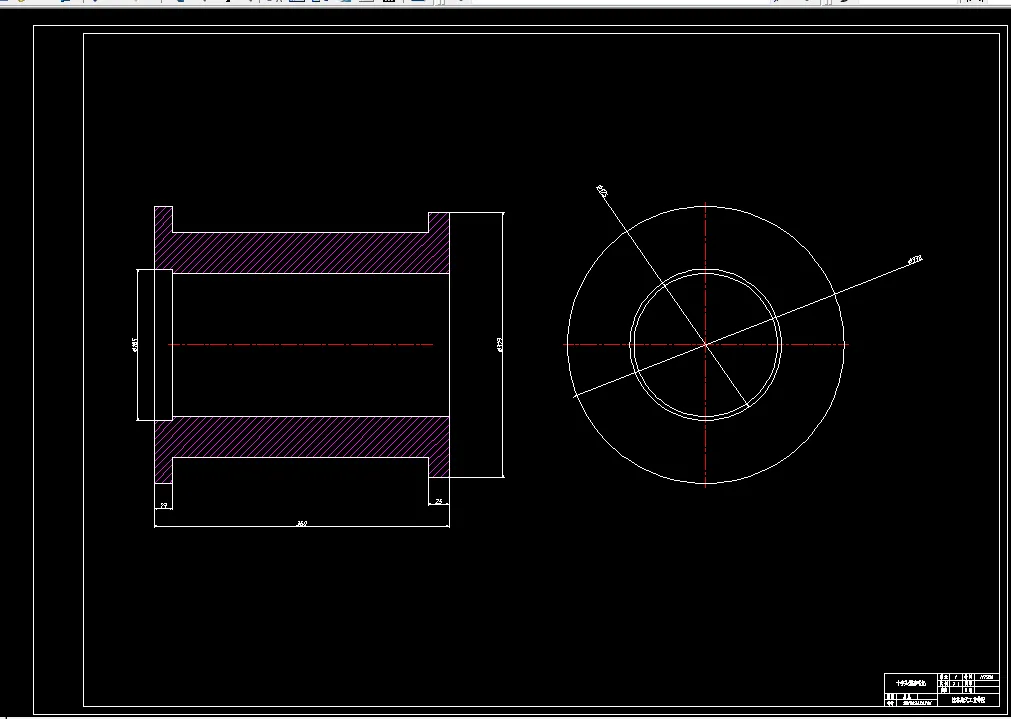Screen dimensions: 1011x719
Task: Select the "360" overall length dimension text
Action: [x=302, y=523]
